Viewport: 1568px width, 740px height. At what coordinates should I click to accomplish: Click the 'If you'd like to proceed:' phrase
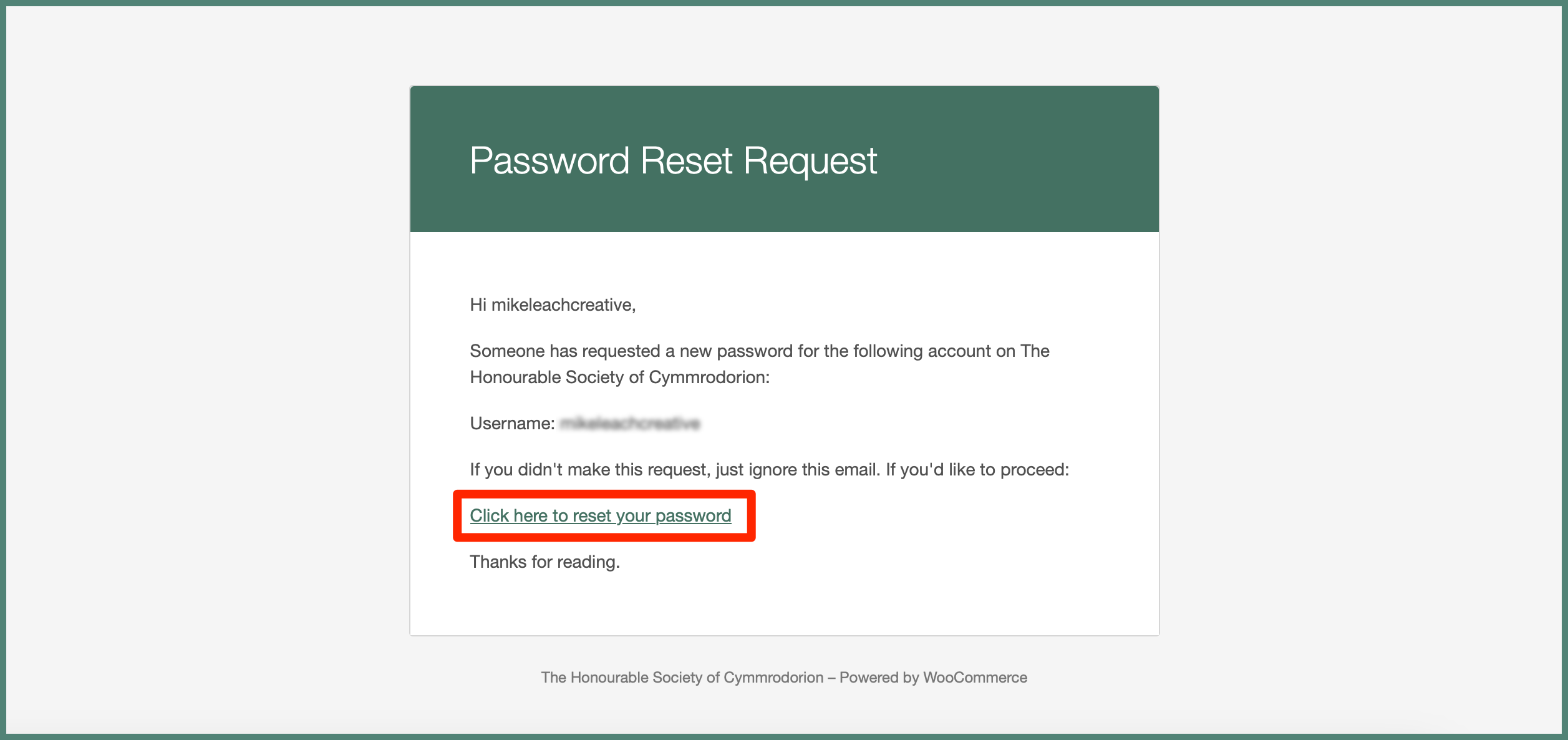[977, 470]
